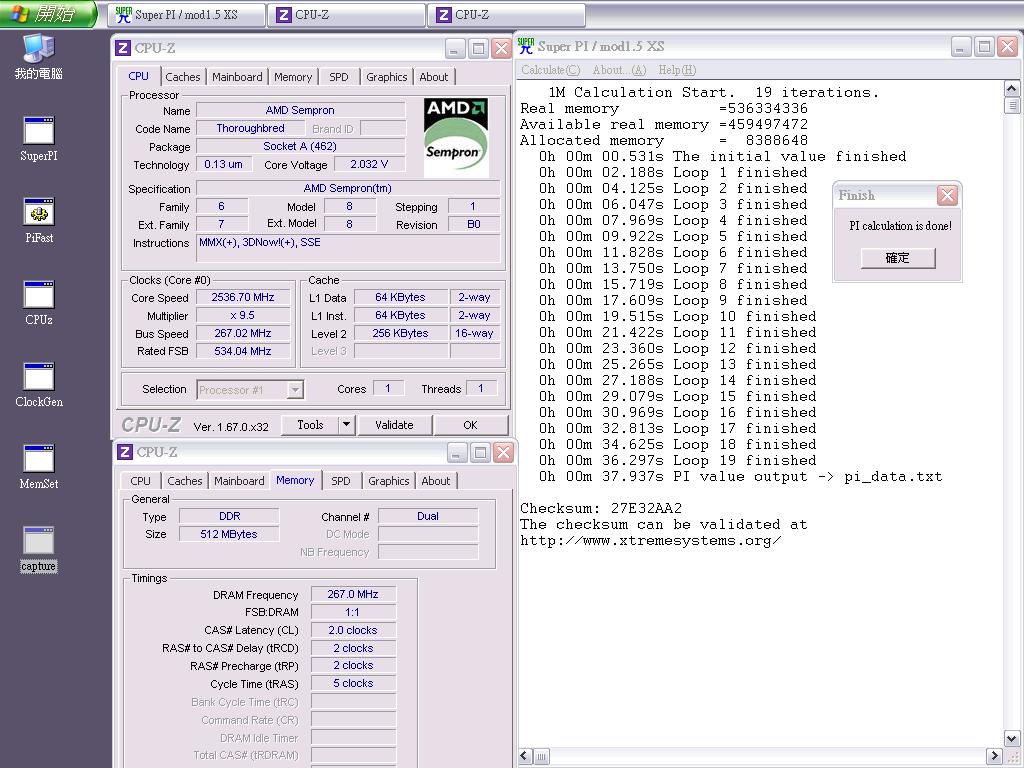Open the 我的電腦 desktop icon
Viewport: 1024px width, 768px height.
39,57
